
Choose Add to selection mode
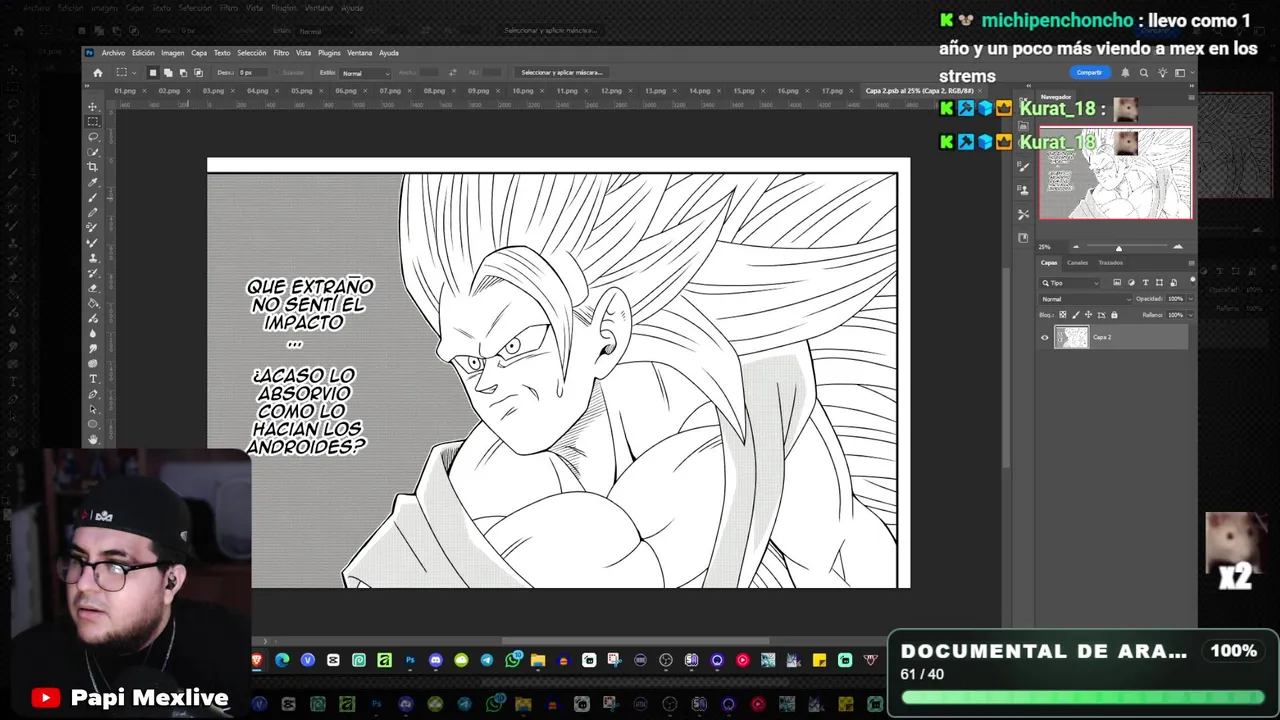tap(168, 73)
